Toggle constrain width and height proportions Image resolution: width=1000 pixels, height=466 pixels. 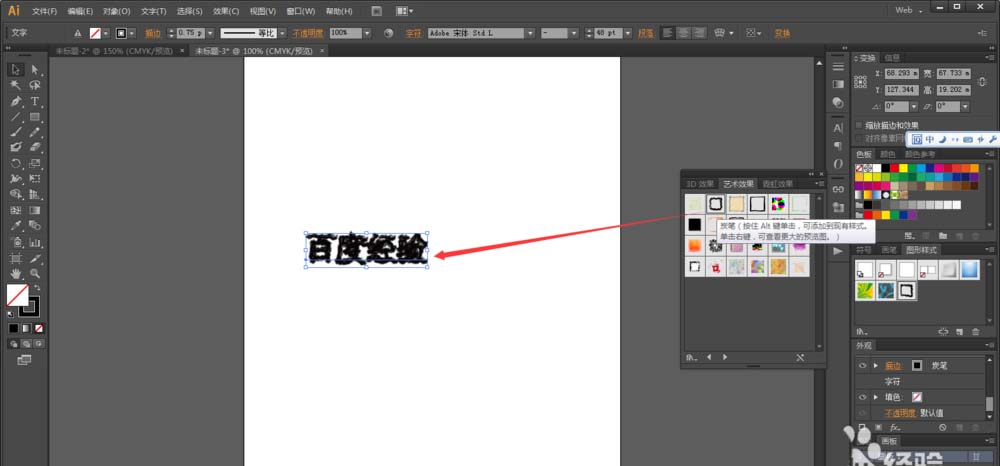(x=980, y=81)
